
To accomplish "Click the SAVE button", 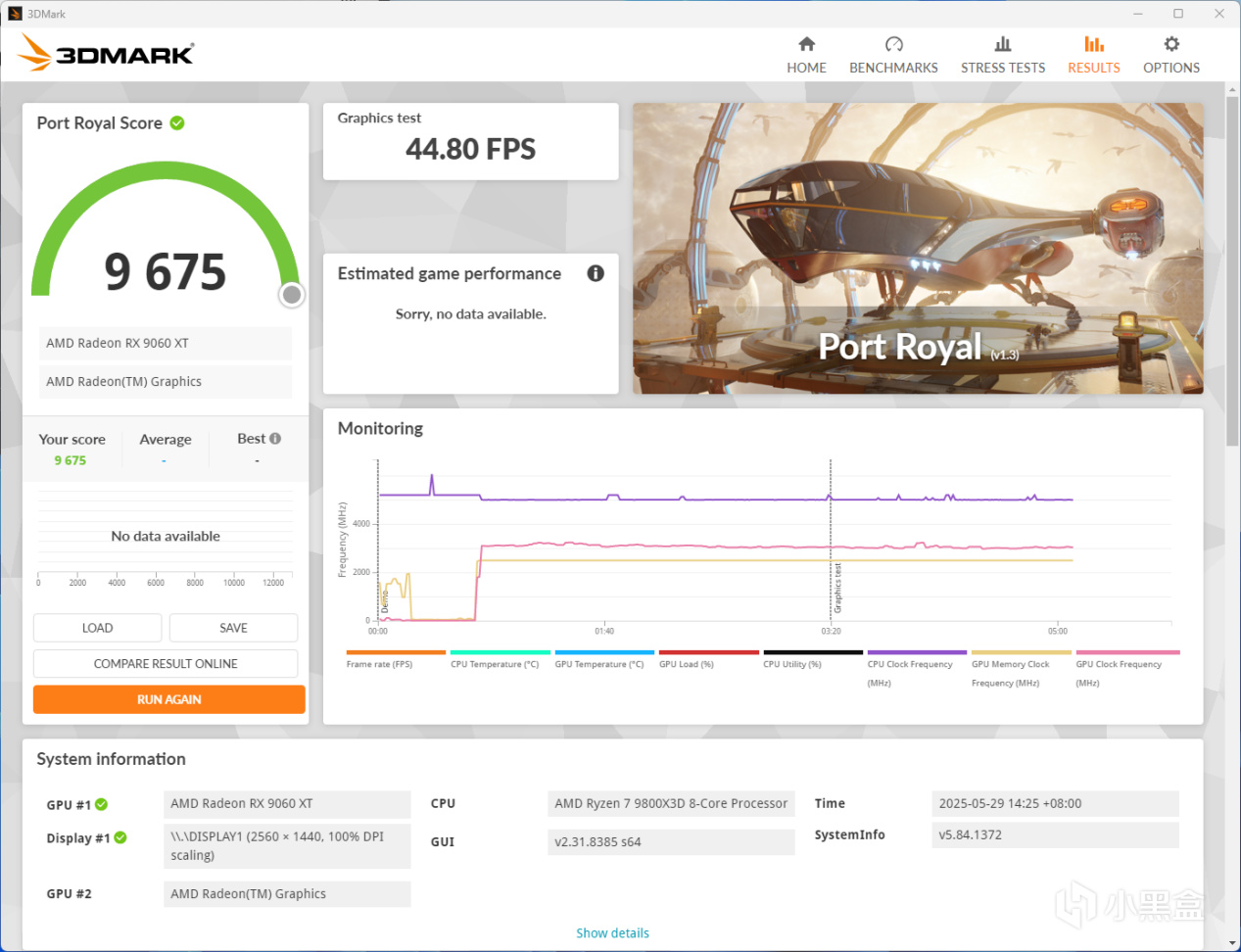I will pos(233,628).
